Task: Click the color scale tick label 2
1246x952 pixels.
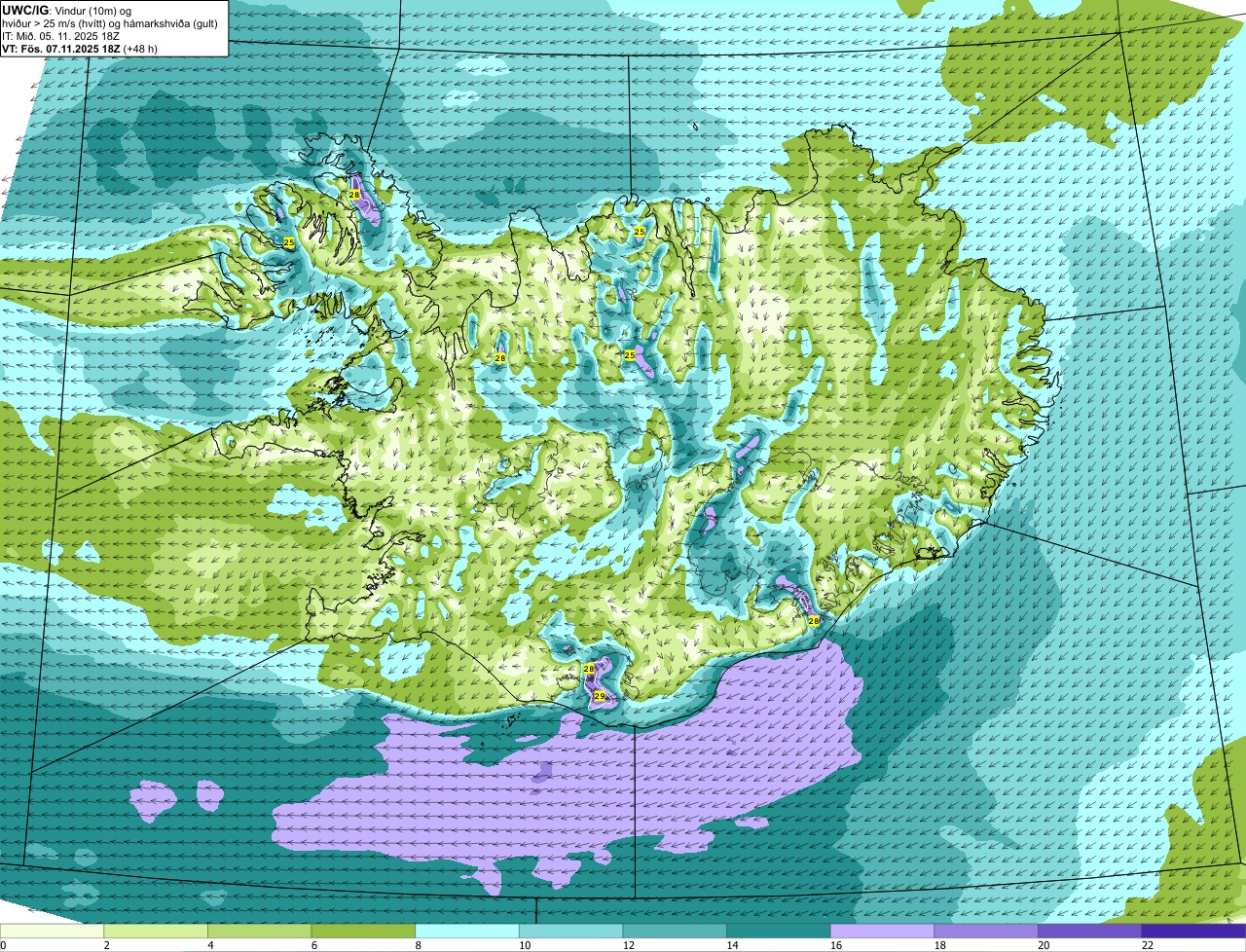Action: (x=106, y=945)
